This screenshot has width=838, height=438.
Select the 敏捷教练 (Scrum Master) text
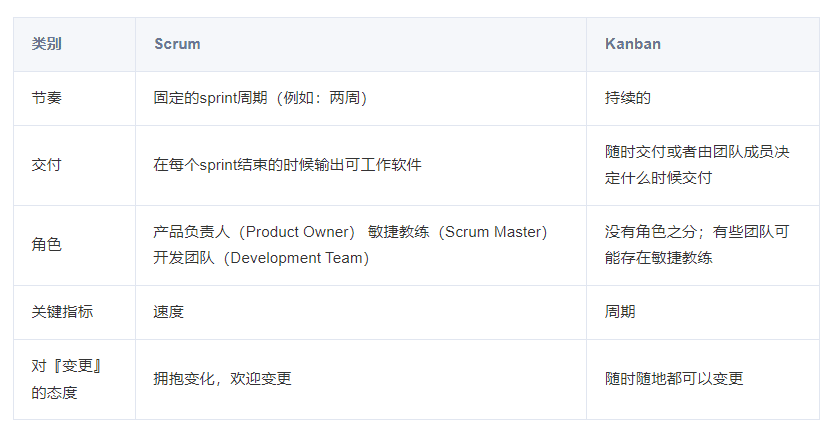pyautogui.click(x=457, y=232)
